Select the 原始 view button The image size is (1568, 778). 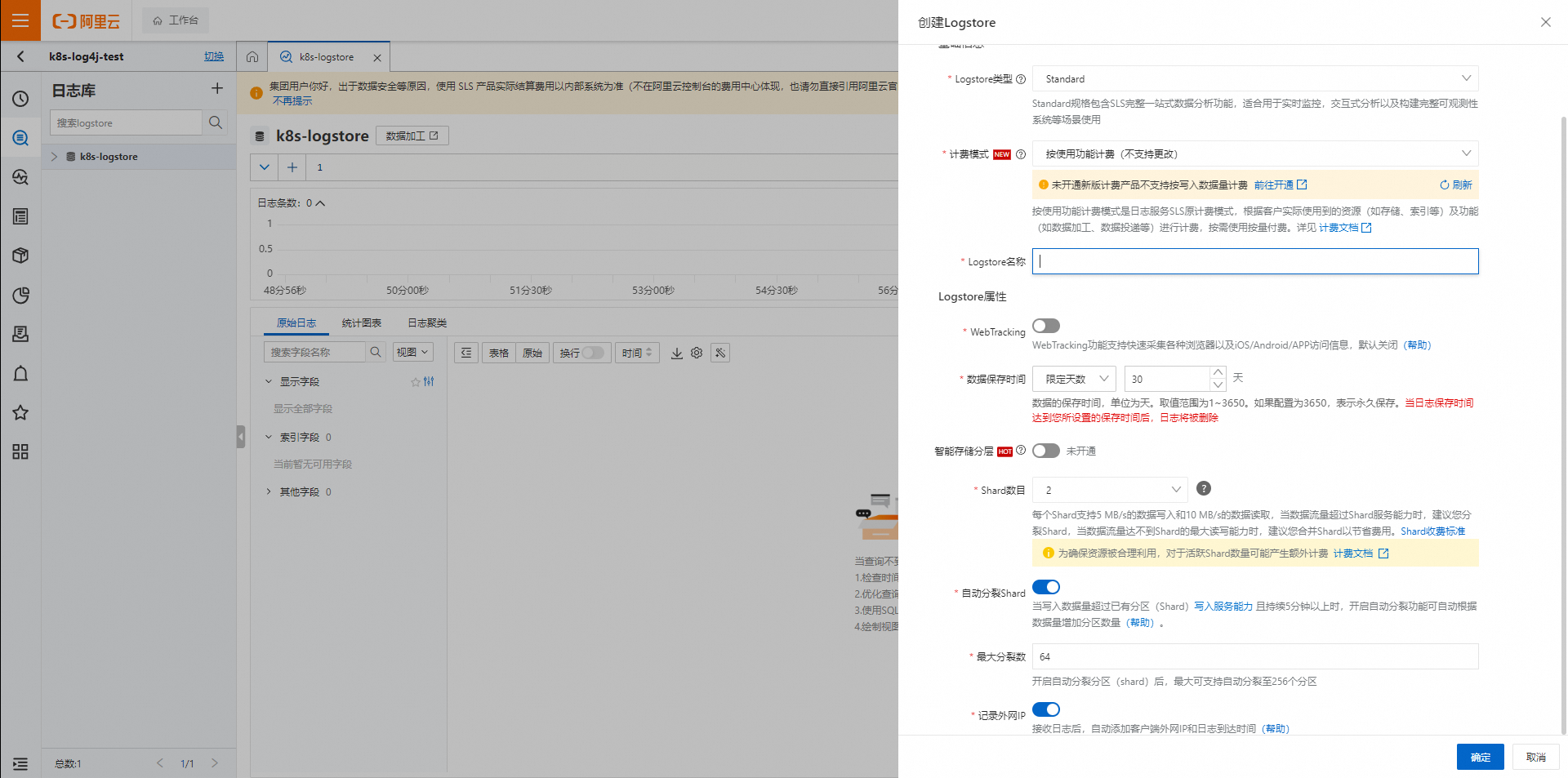[x=532, y=353]
